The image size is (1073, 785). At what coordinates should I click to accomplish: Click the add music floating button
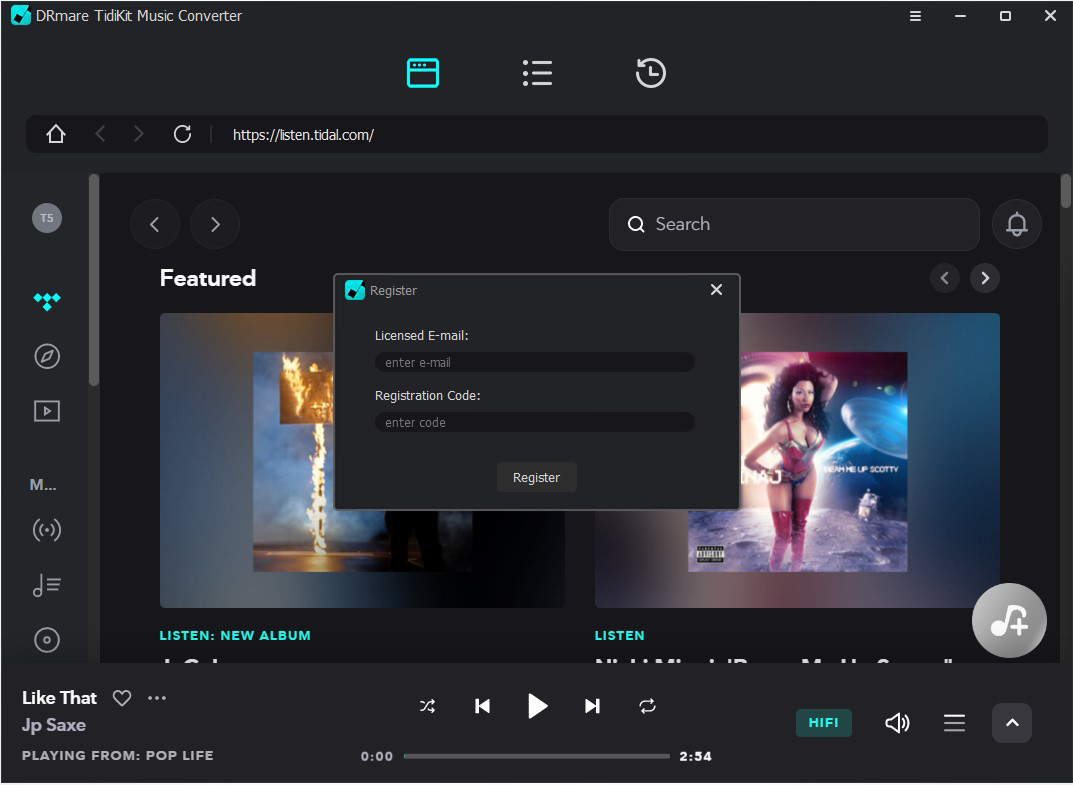coord(1009,621)
